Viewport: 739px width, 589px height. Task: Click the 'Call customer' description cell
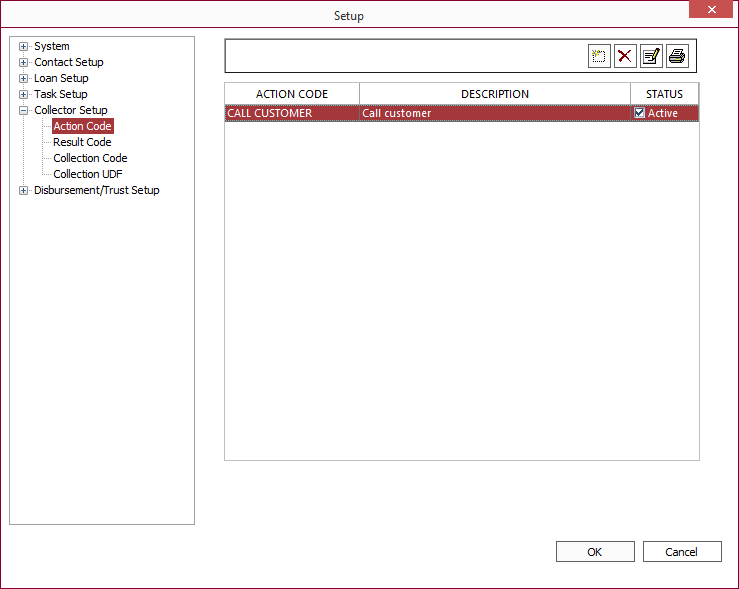[x=495, y=113]
